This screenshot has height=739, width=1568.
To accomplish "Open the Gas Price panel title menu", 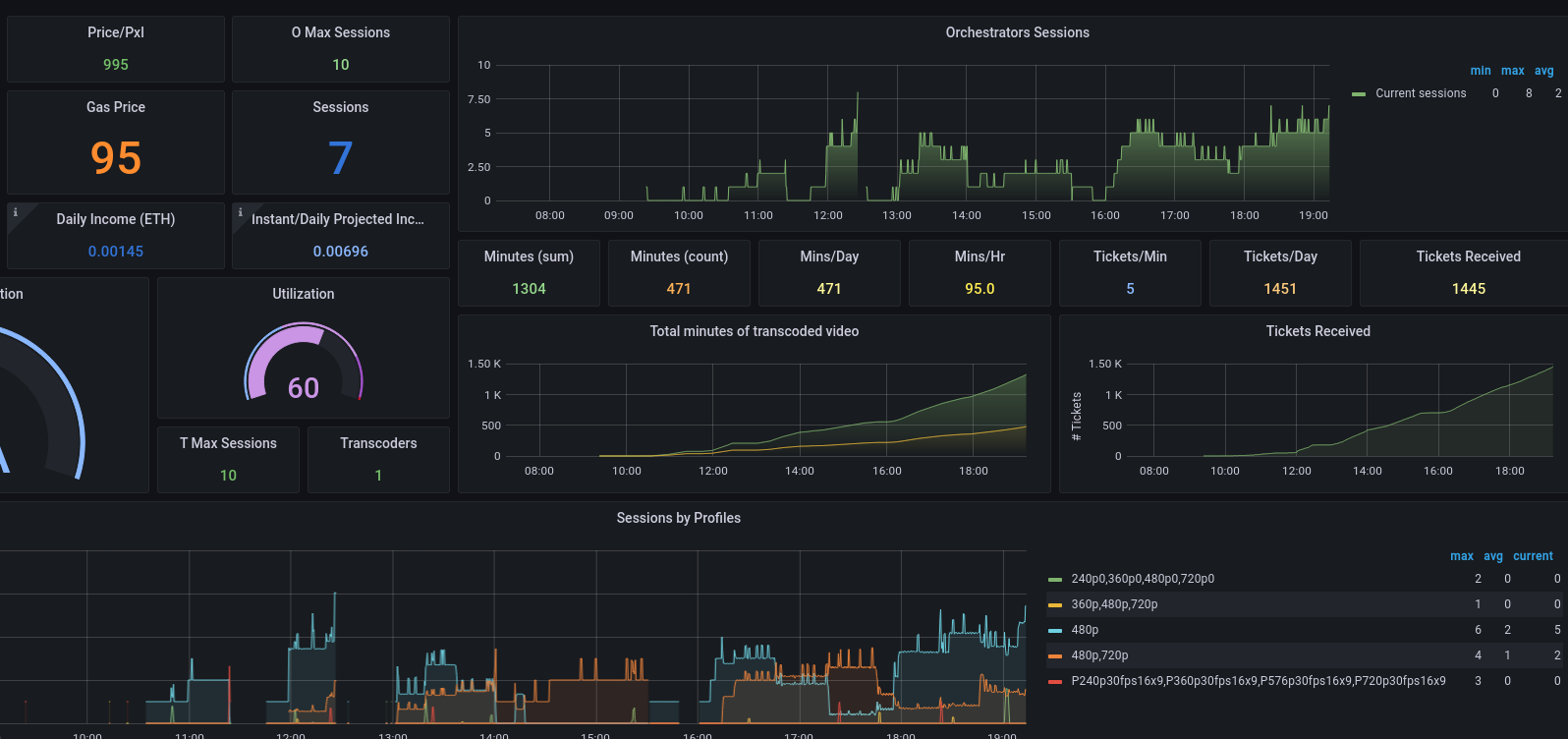I will (116, 107).
